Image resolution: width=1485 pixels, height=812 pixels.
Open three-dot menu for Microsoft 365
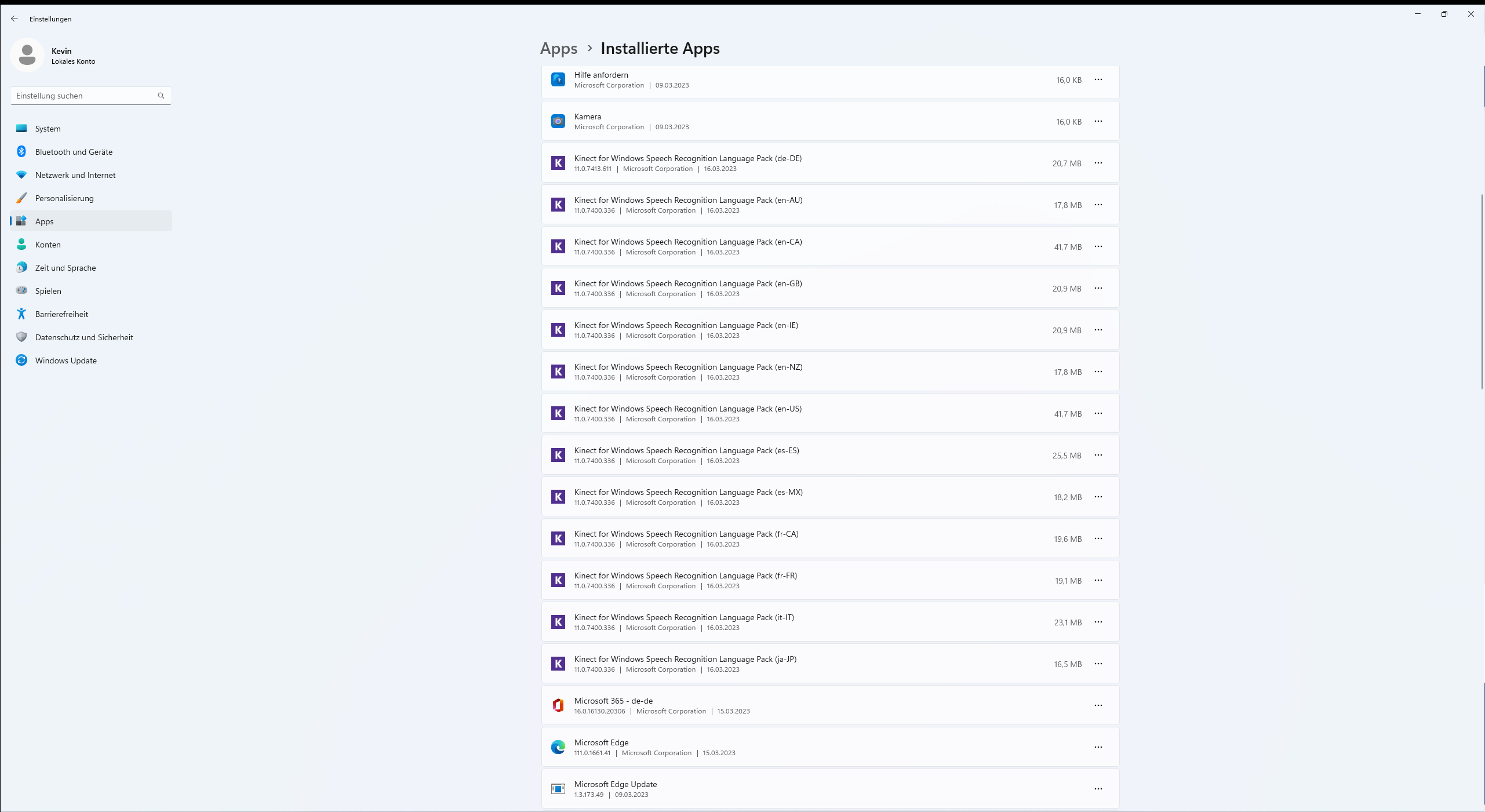point(1098,705)
